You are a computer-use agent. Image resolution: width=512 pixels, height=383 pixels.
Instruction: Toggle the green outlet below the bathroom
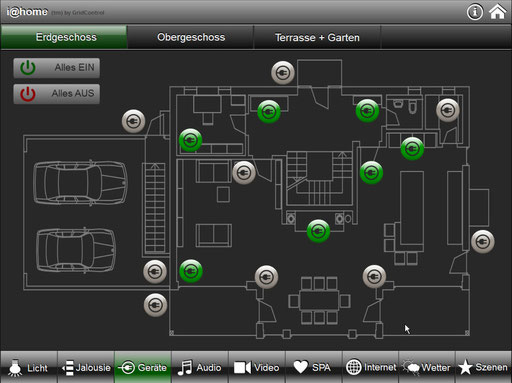pyautogui.click(x=412, y=149)
